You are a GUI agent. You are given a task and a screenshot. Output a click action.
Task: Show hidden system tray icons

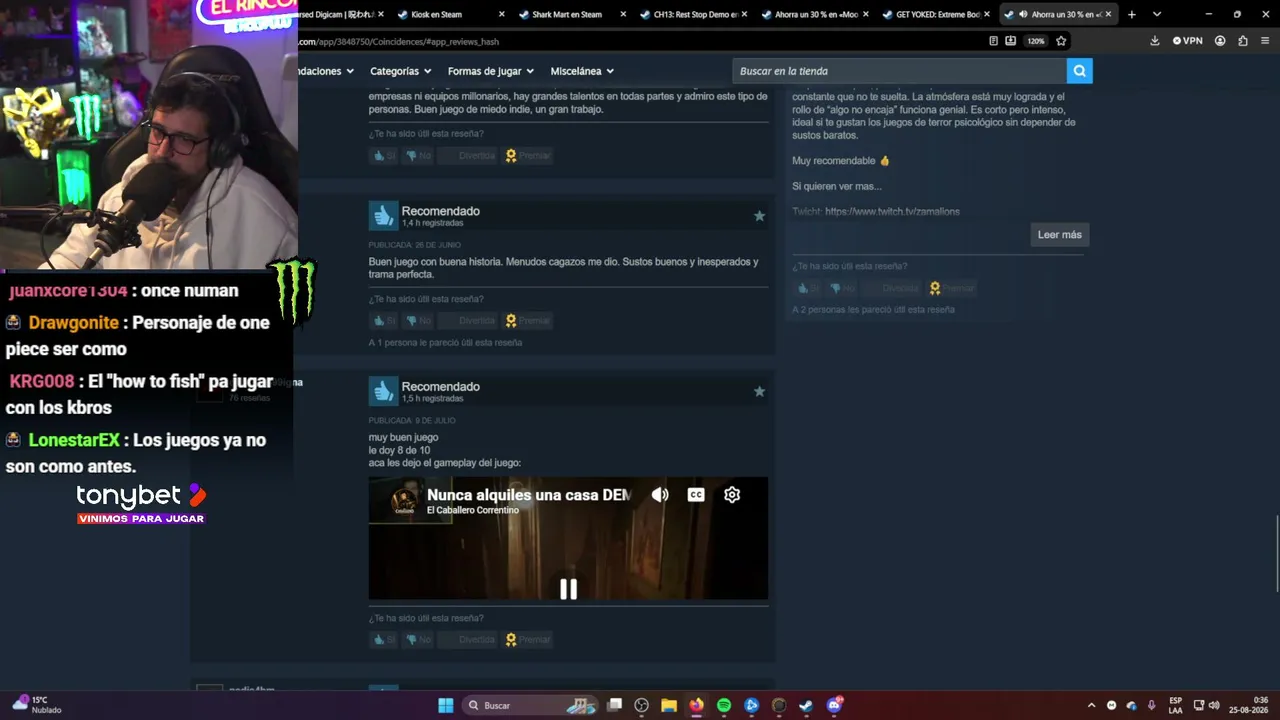1092,705
